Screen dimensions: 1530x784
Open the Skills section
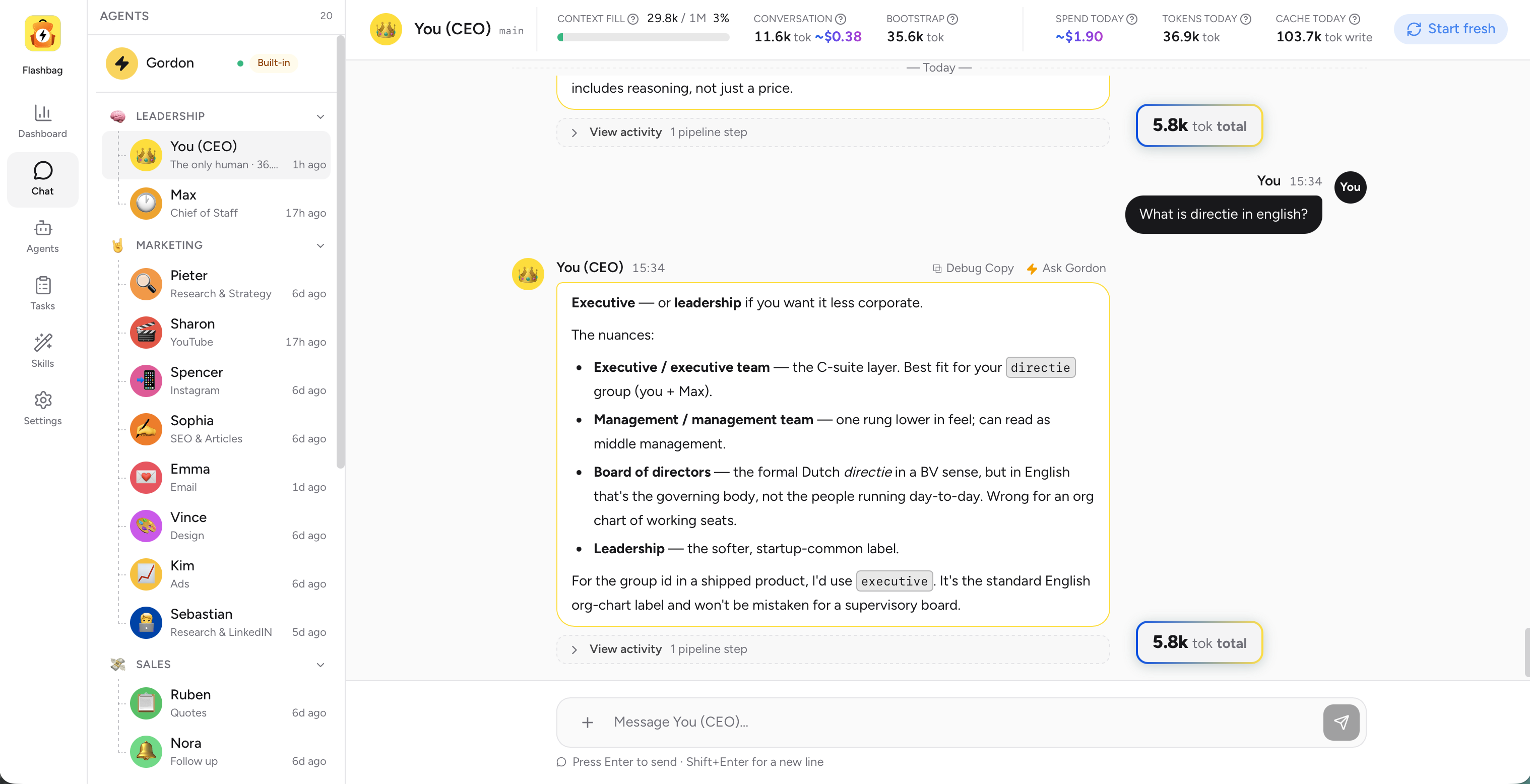(42, 351)
